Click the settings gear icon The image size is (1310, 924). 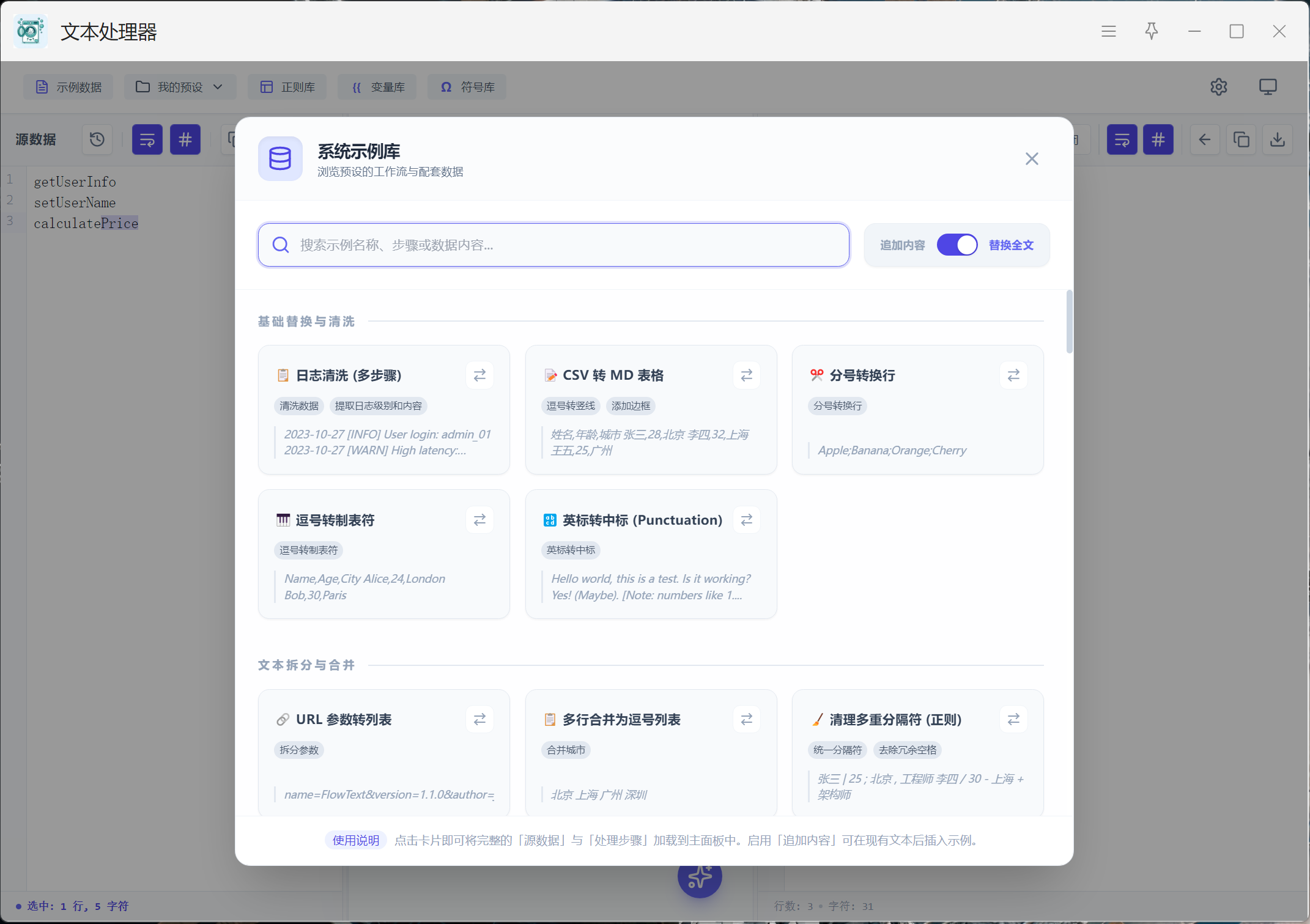pos(1218,87)
